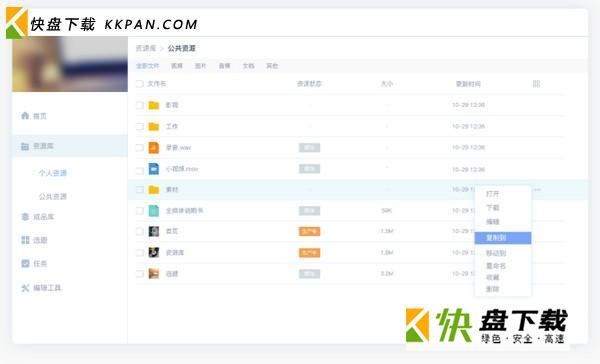Open 个人资源 under the resource library
The image size is (600, 364).
tap(53, 173)
